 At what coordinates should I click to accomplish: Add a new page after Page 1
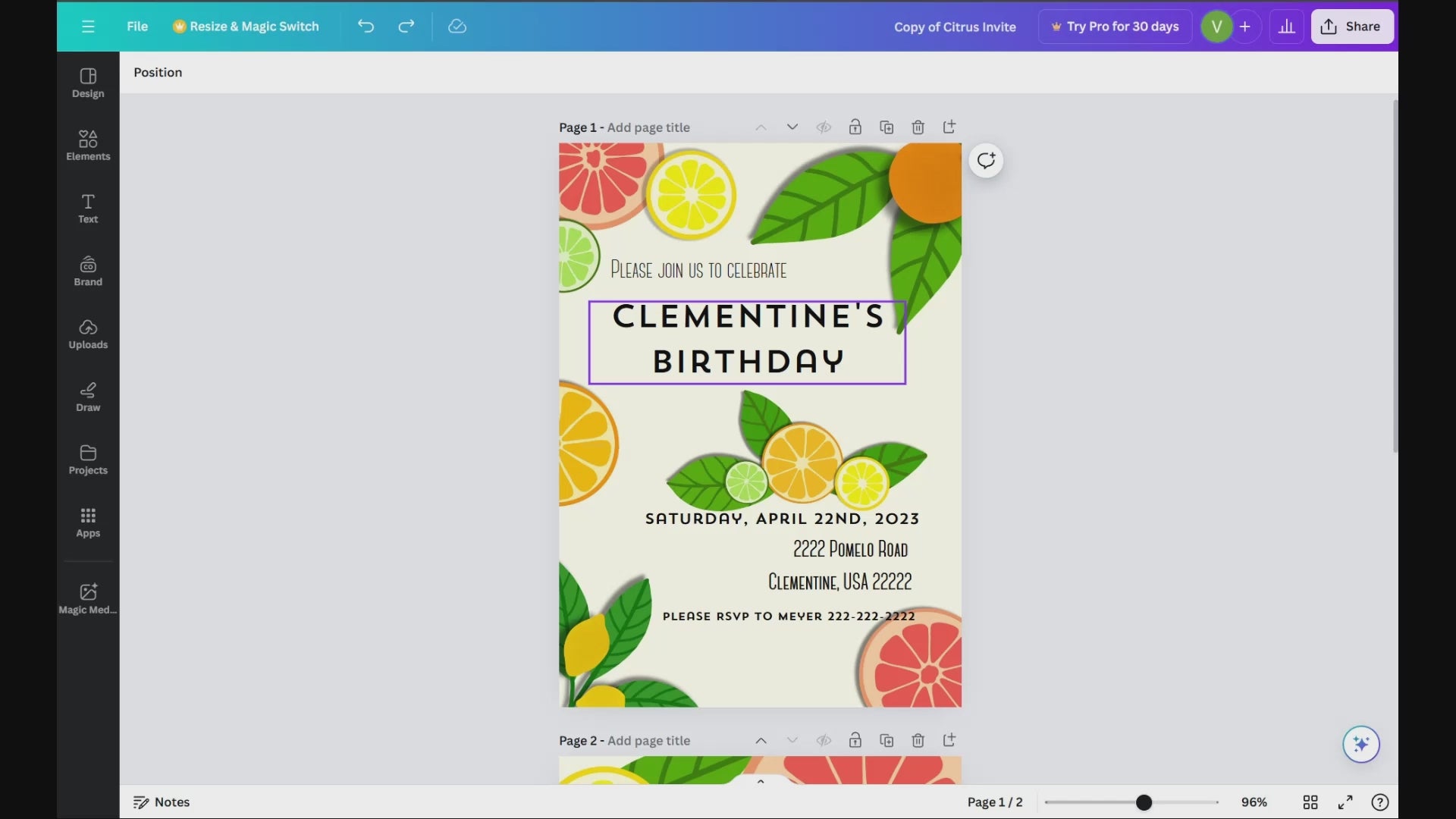click(x=949, y=127)
